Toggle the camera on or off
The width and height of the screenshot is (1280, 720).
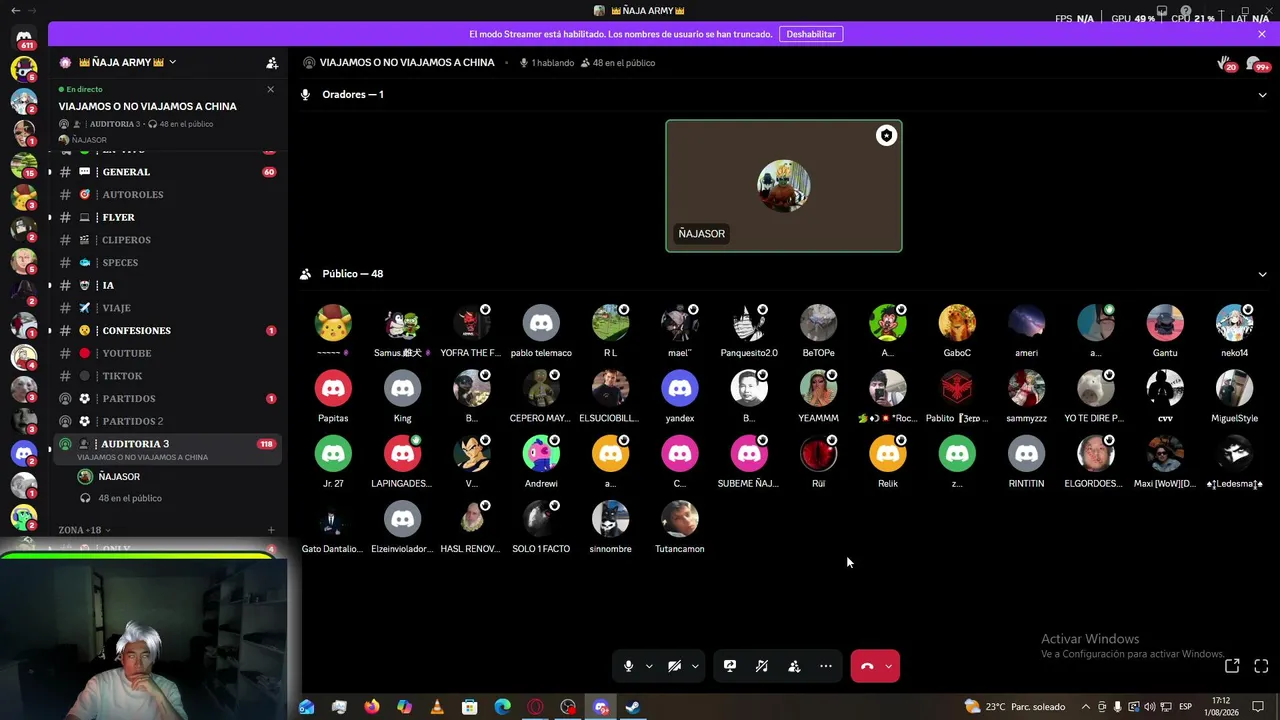pyautogui.click(x=674, y=666)
